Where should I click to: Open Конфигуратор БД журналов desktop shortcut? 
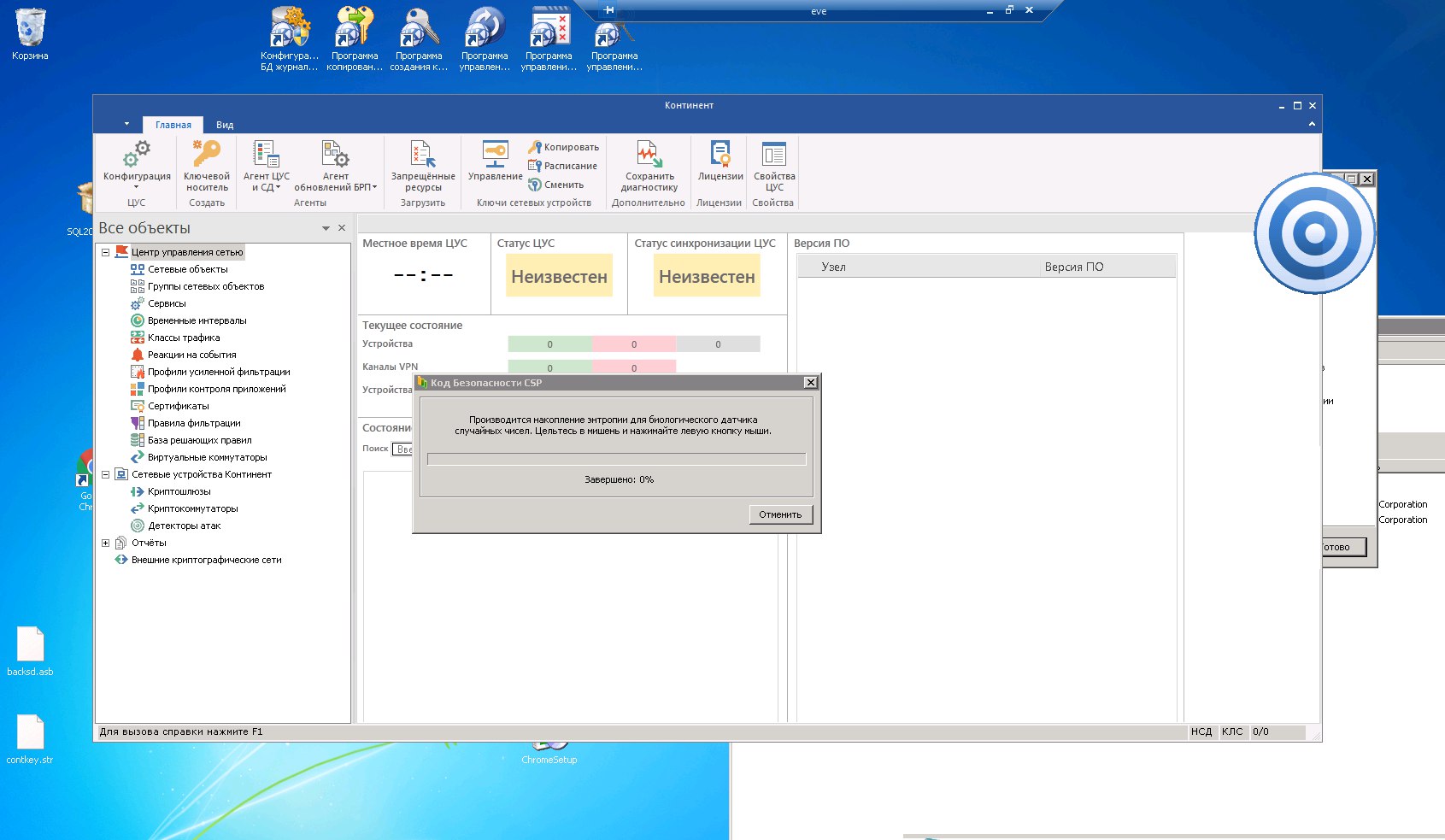pos(290,38)
